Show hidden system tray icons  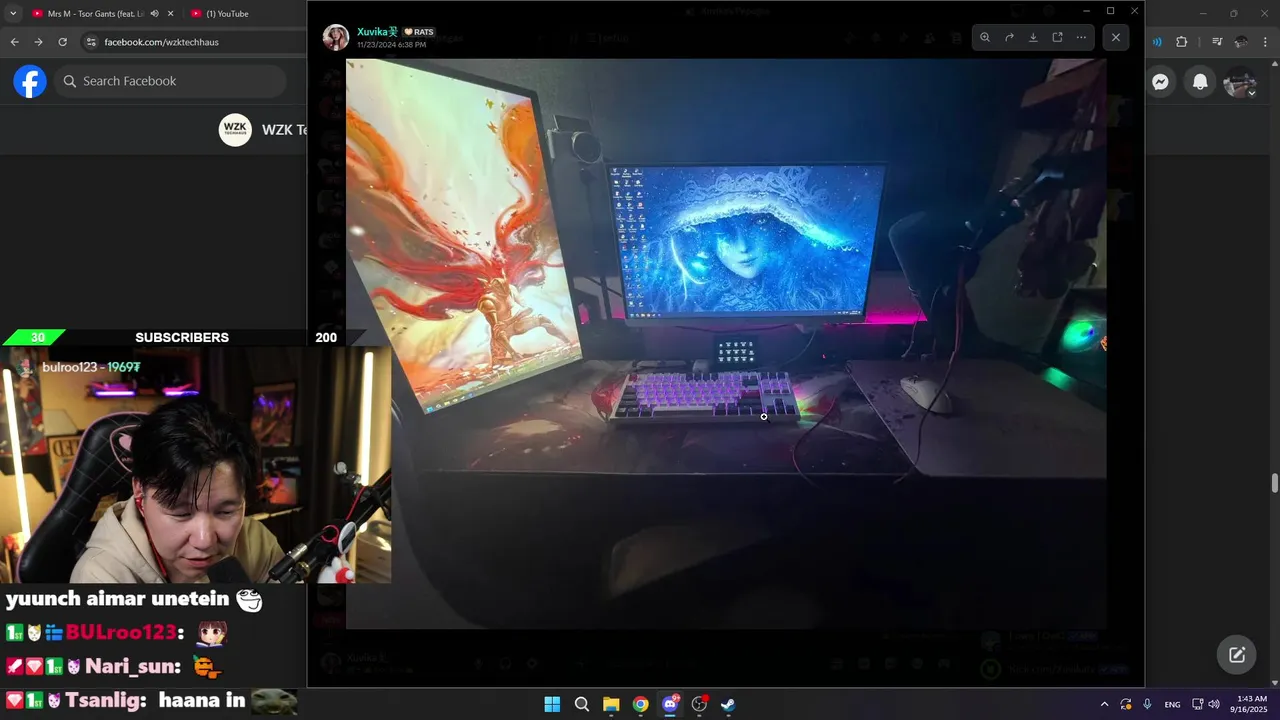[1104, 704]
